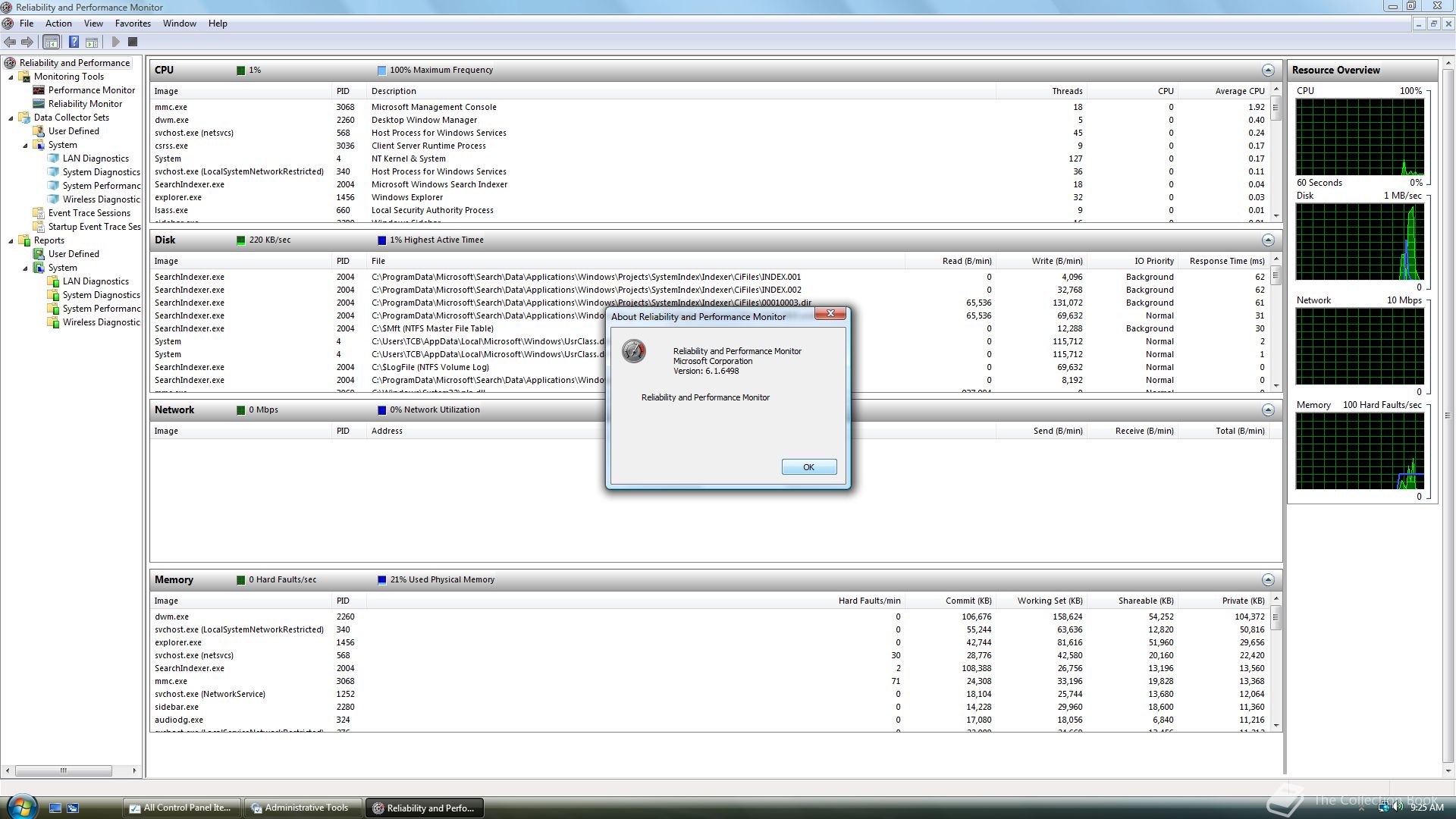
Task: Click the Stop square toolbar icon
Action: pyautogui.click(x=133, y=42)
